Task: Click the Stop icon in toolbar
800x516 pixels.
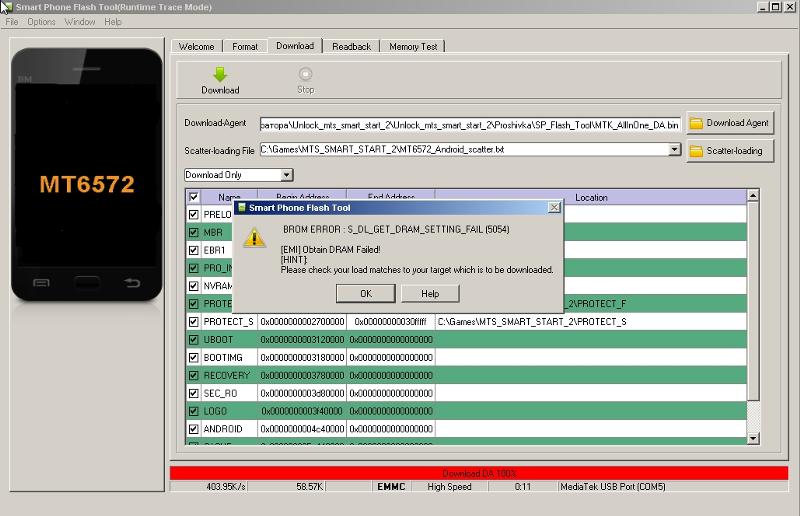Action: click(305, 74)
